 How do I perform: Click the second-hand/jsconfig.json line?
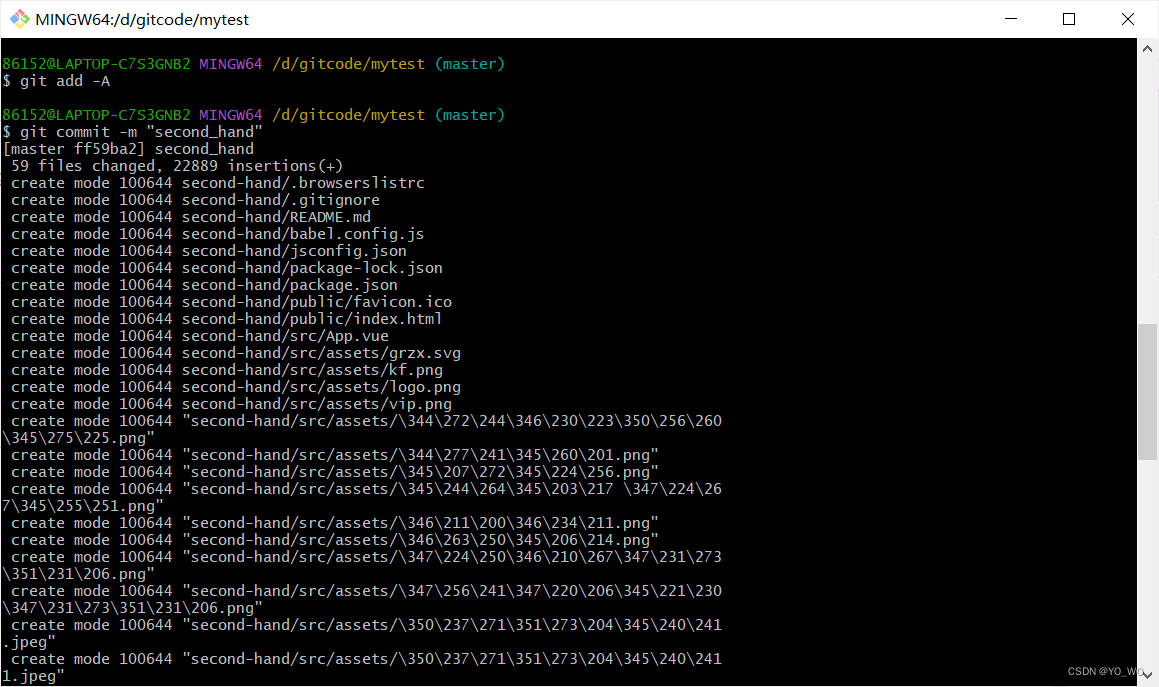208,251
